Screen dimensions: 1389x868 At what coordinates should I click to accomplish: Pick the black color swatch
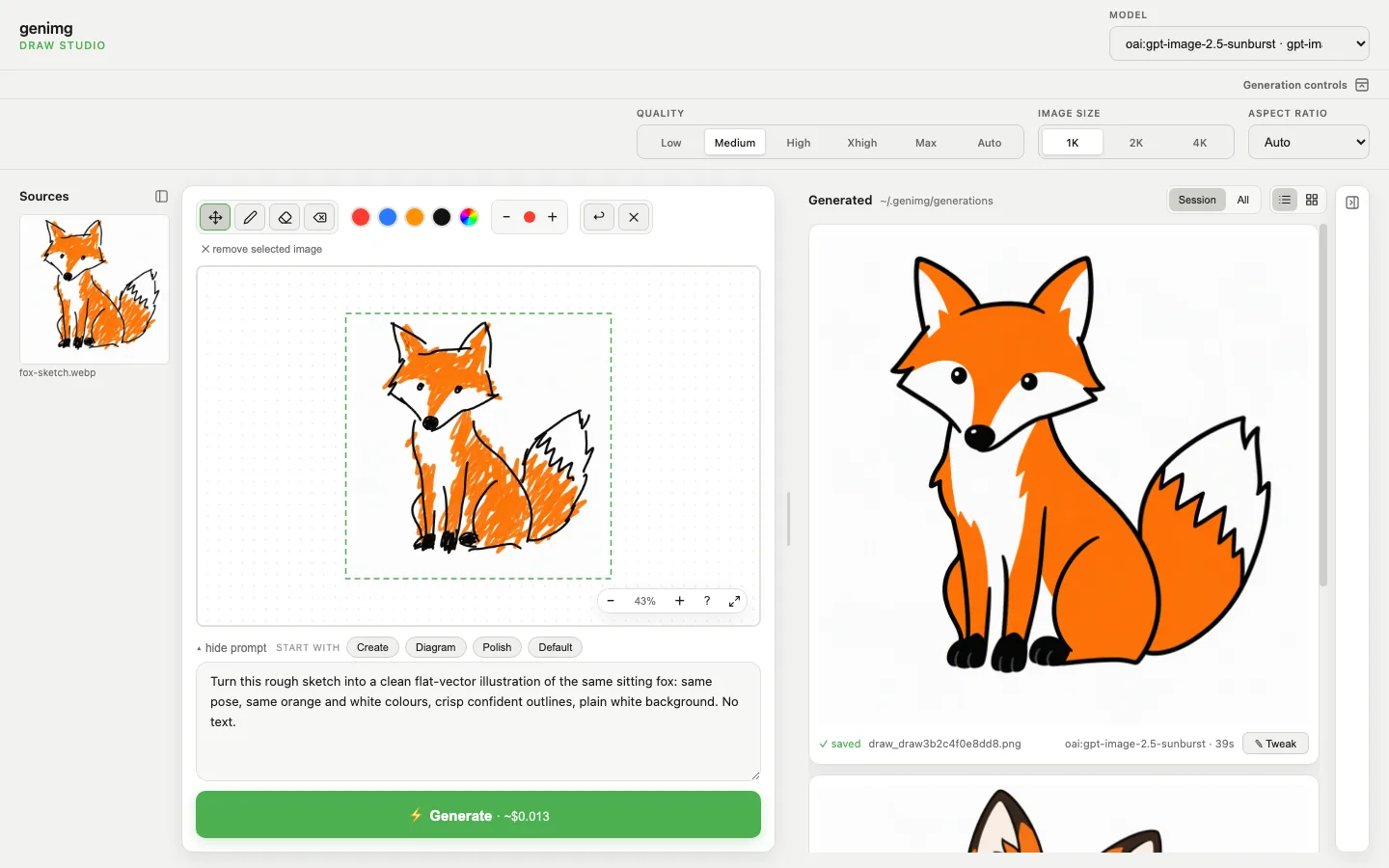click(x=442, y=217)
